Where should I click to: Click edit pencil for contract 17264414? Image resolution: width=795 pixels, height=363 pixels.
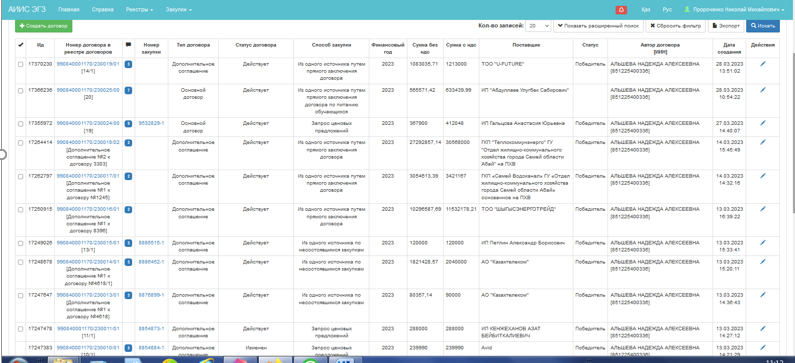coord(763,142)
